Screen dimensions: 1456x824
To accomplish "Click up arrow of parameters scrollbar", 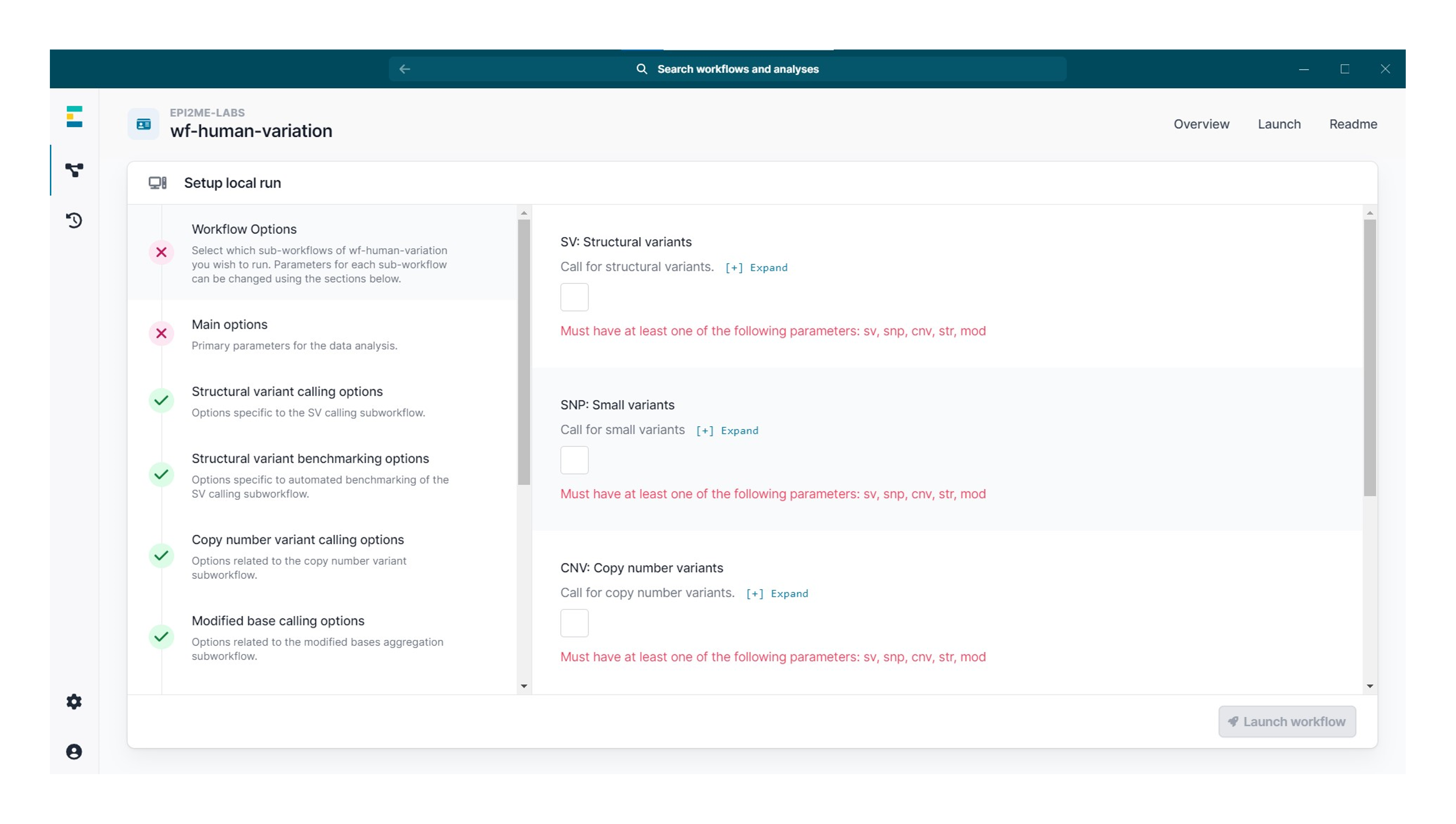I will tap(1369, 213).
